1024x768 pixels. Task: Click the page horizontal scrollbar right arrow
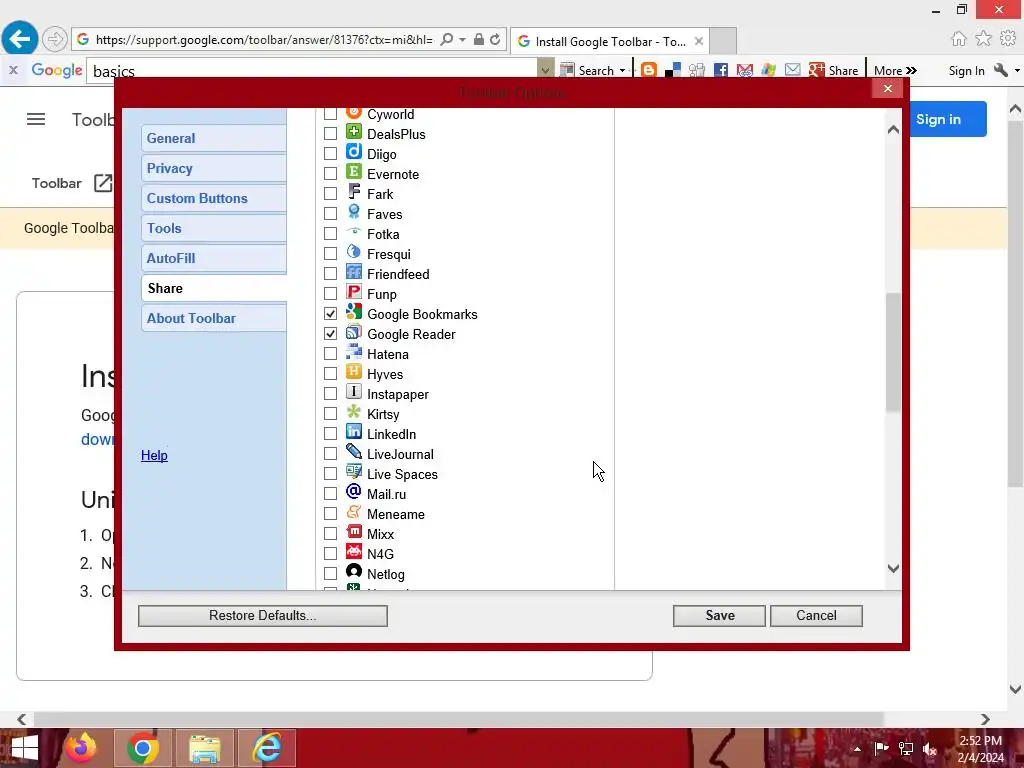pos(985,719)
